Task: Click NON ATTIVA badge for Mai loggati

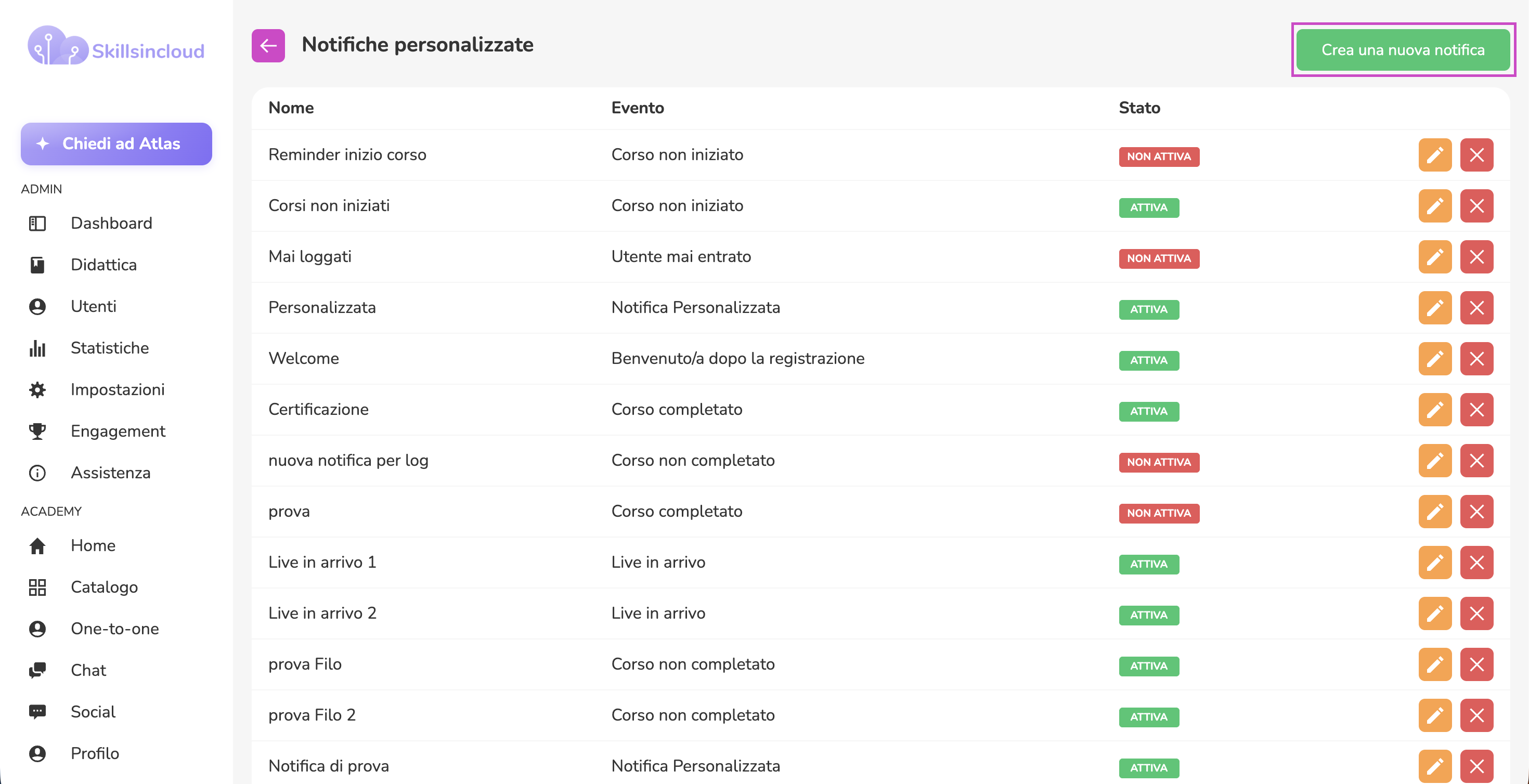Action: pos(1159,259)
